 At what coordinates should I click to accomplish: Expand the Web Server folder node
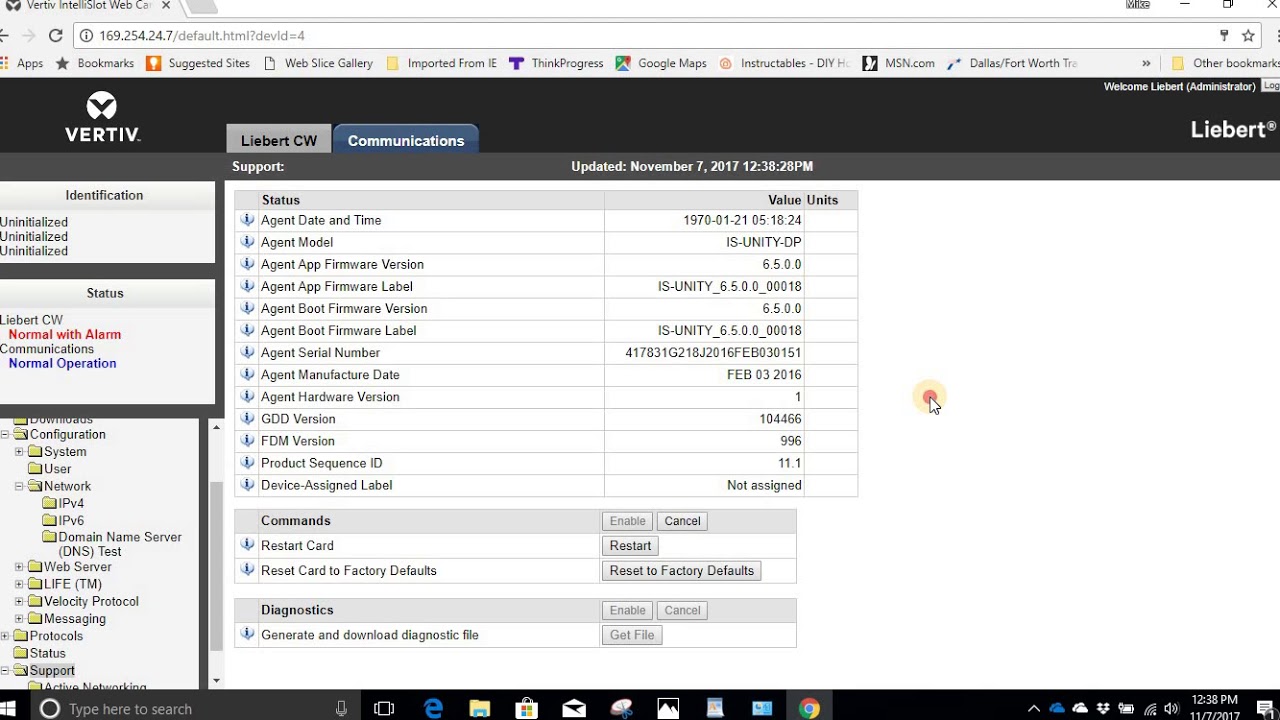pos(19,567)
